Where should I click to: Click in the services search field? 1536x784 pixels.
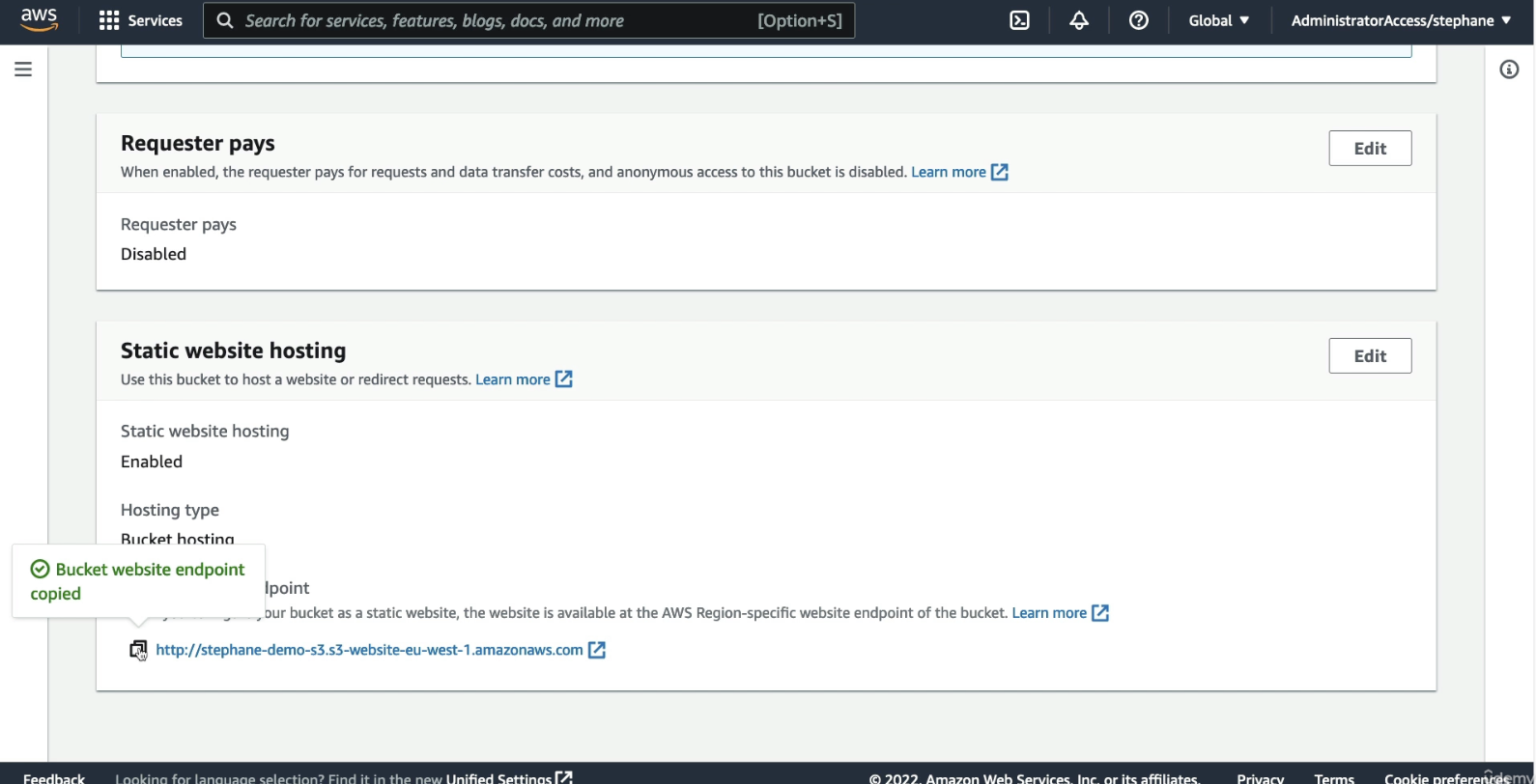(528, 20)
